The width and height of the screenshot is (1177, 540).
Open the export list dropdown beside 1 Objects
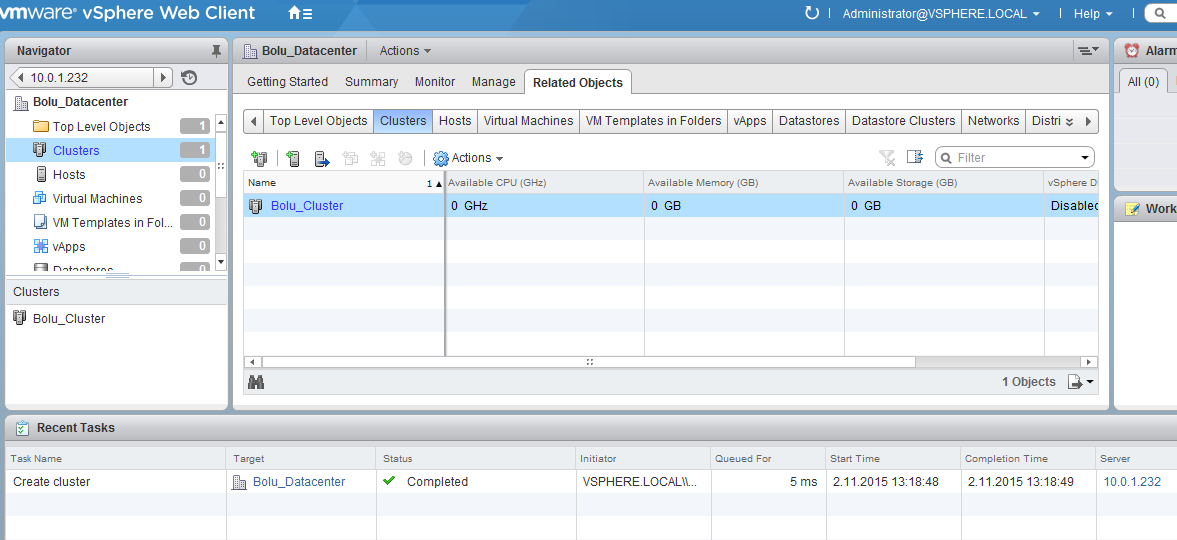[x=1080, y=382]
